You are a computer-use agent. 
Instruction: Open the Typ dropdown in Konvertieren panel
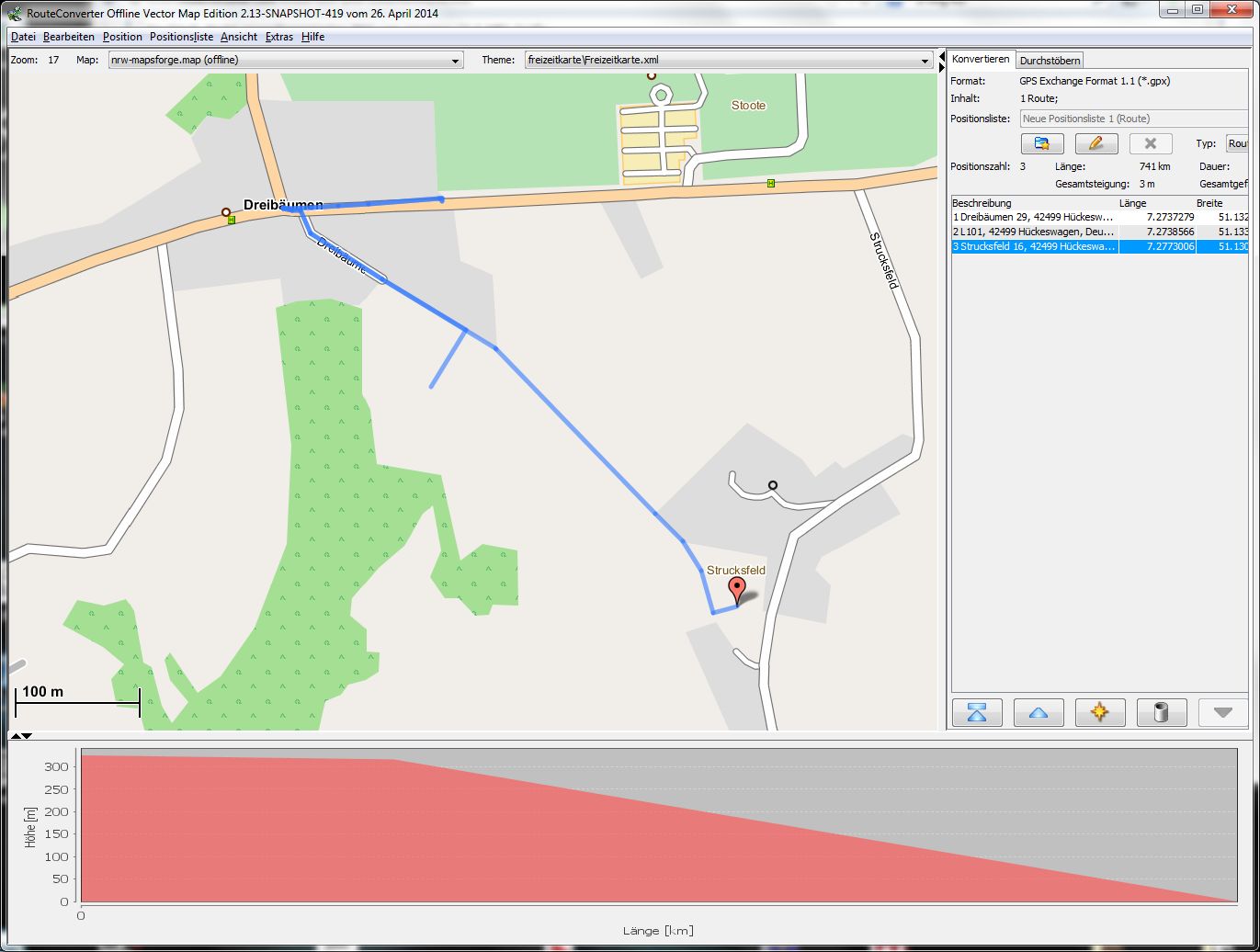tap(1237, 143)
